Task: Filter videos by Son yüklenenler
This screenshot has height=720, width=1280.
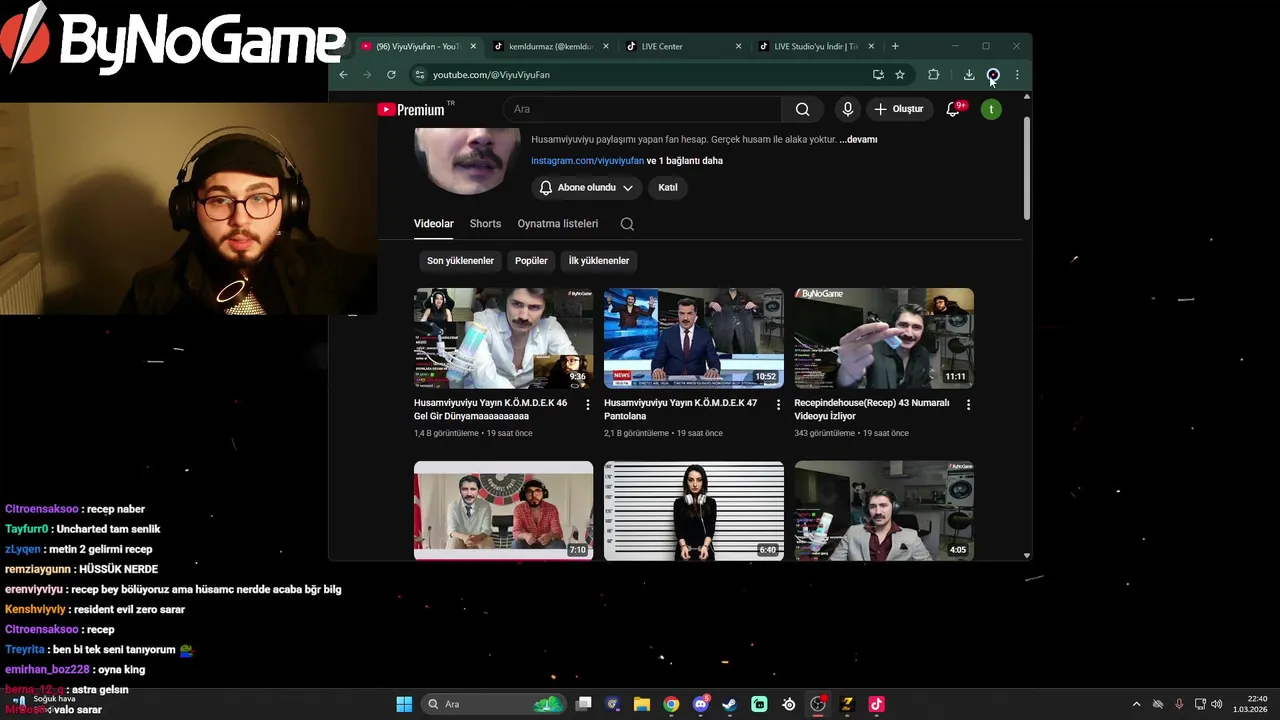Action: (460, 261)
